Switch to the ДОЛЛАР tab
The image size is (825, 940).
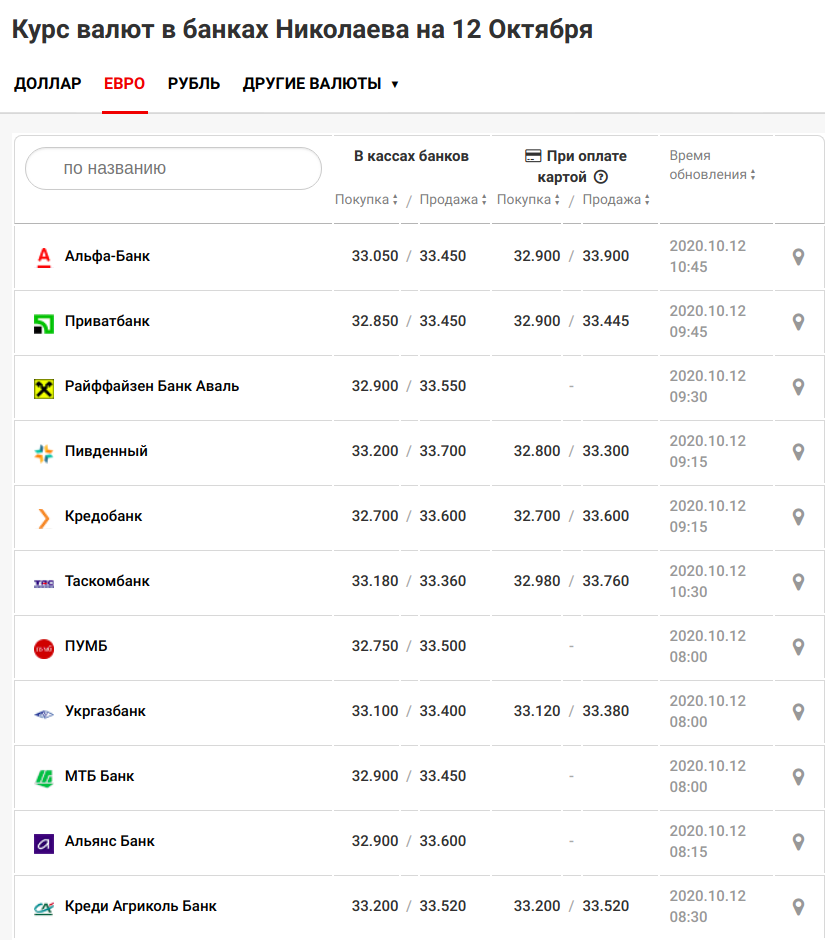coord(47,83)
